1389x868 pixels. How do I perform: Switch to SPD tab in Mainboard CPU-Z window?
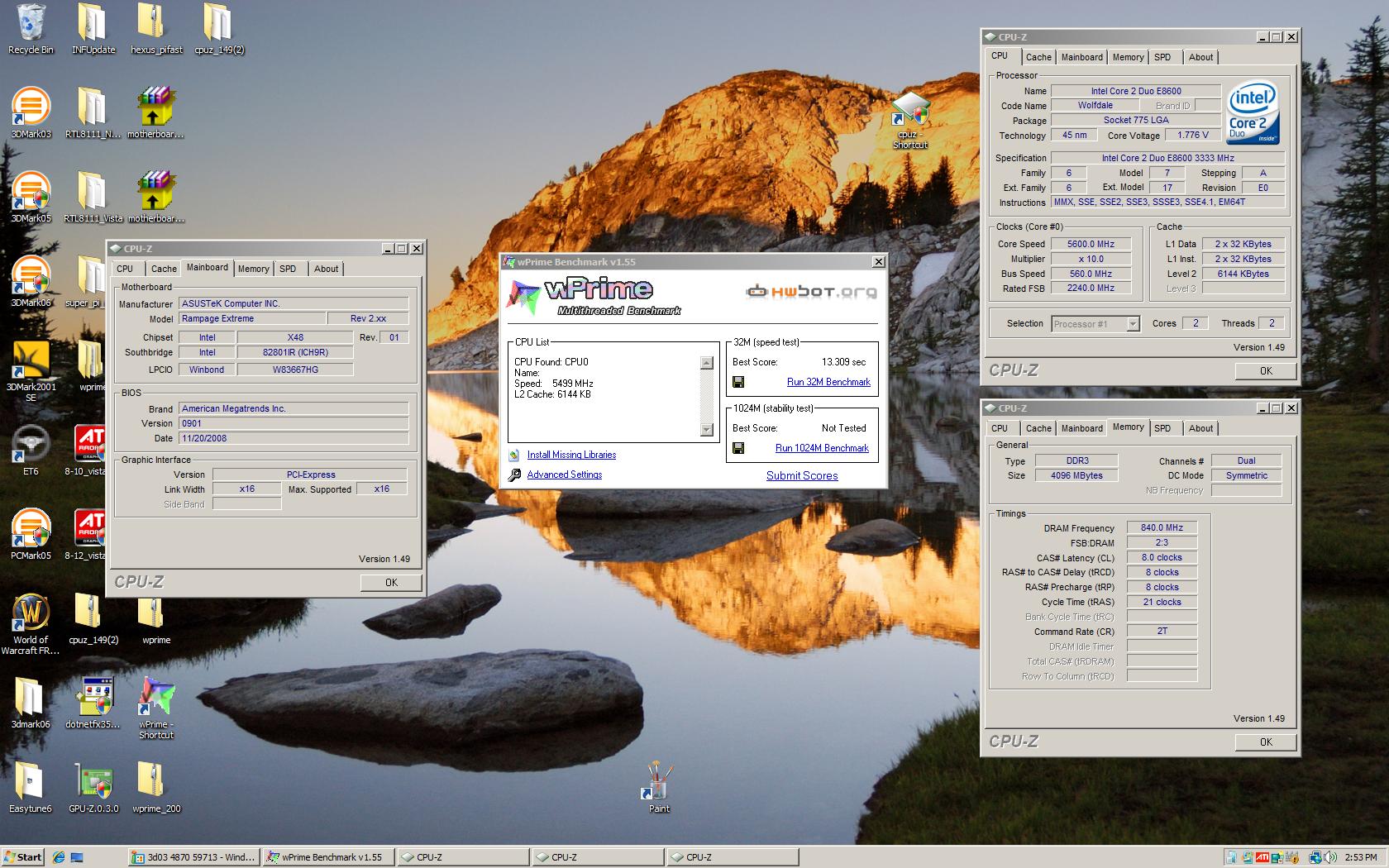[x=288, y=269]
